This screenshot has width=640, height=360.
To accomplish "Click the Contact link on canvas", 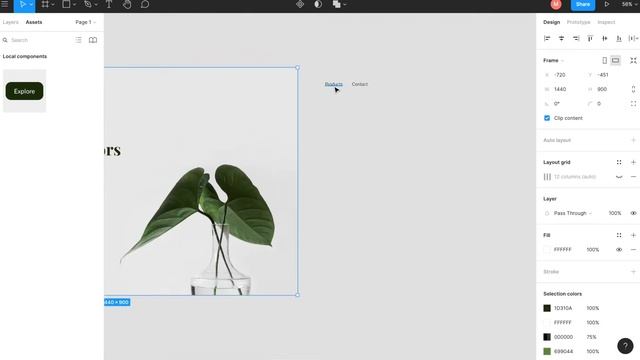I will pos(360,84).
